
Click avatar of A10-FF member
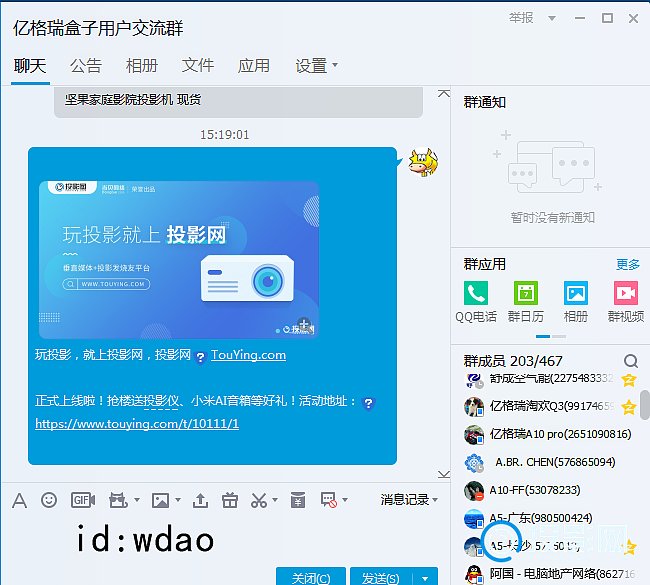point(474,490)
